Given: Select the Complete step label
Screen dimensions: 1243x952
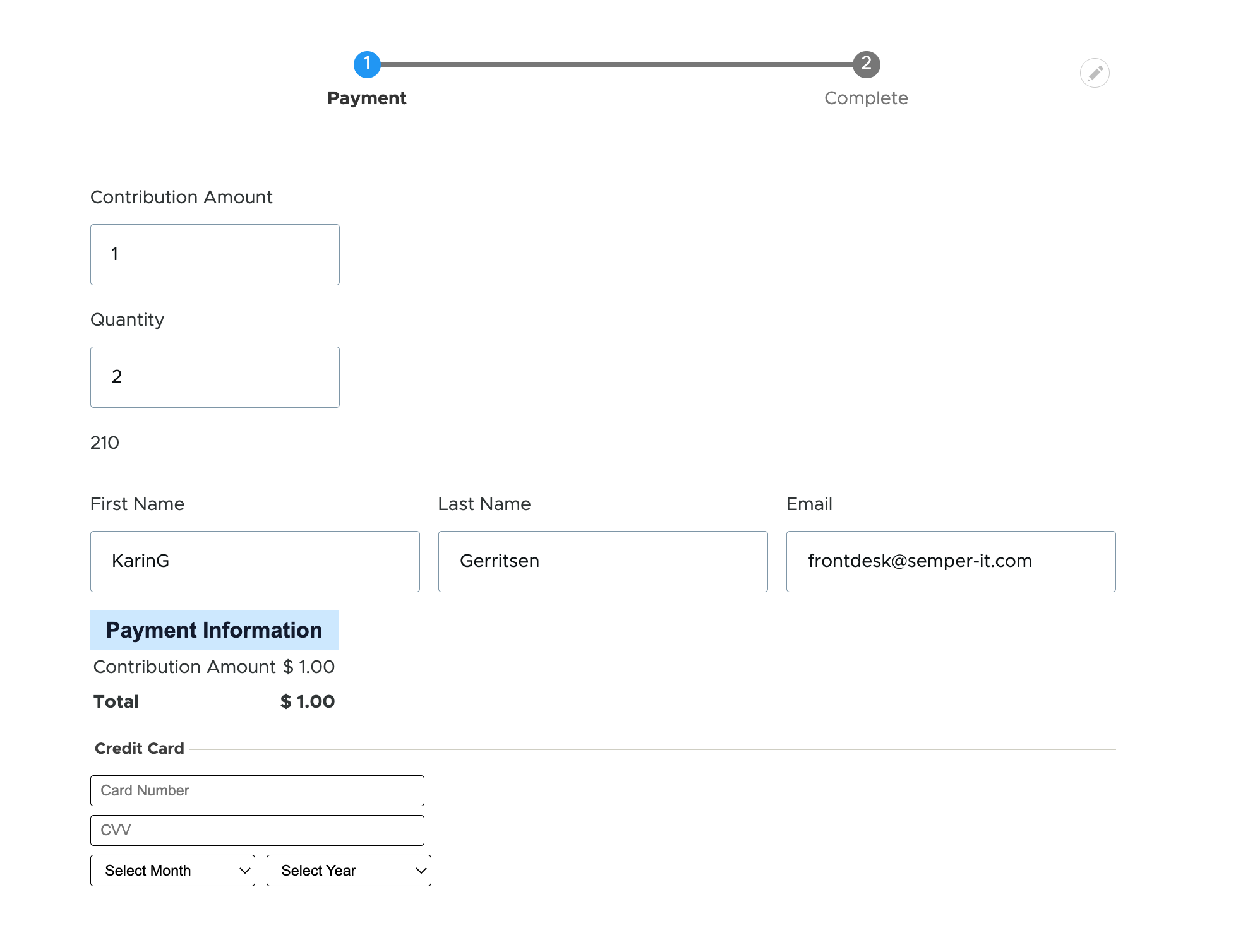Looking at the screenshot, I should pyautogui.click(x=865, y=98).
